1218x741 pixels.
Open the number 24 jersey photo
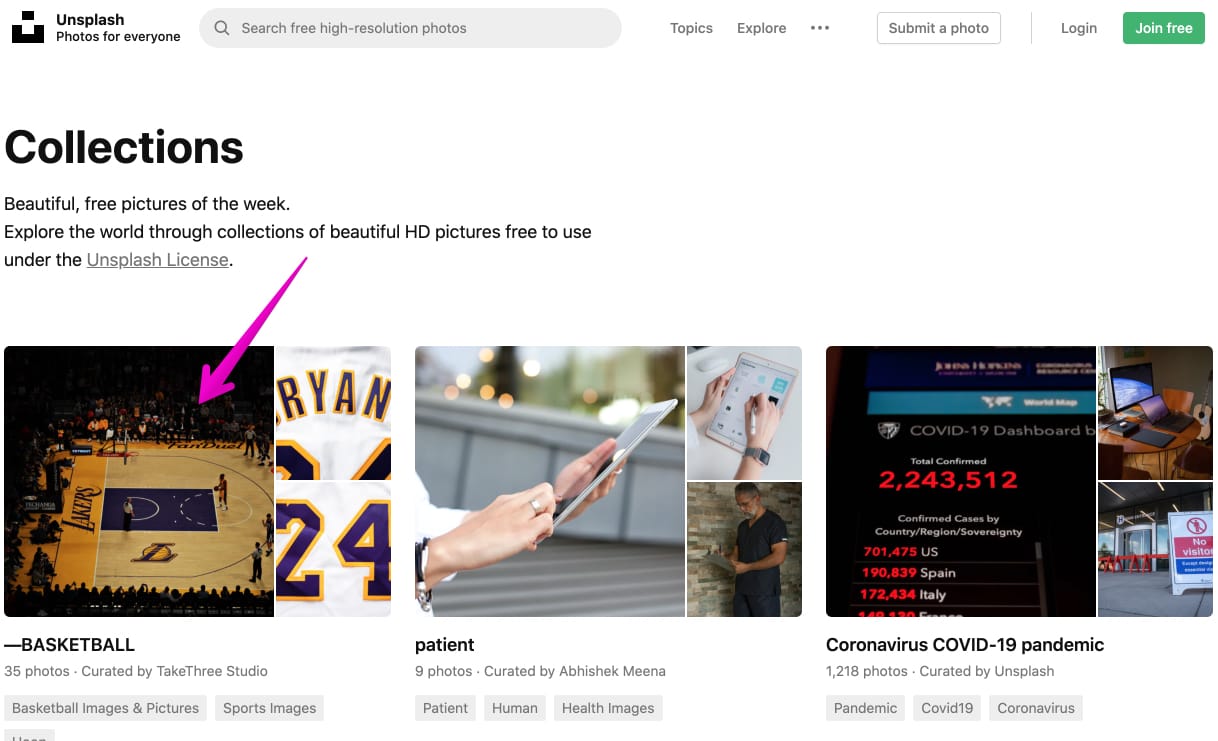[x=333, y=550]
